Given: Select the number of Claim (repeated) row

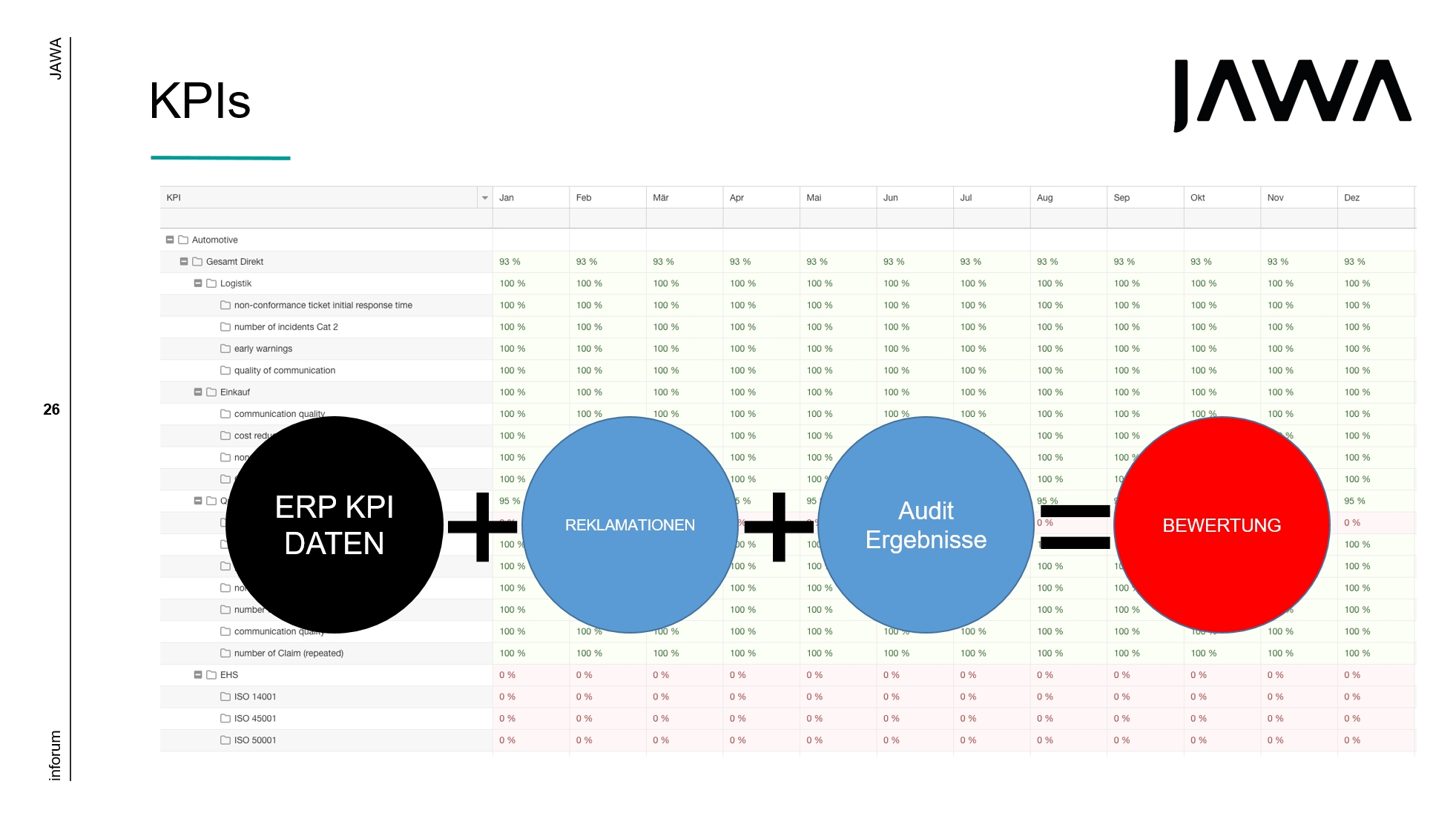Looking at the screenshot, I should point(289,654).
